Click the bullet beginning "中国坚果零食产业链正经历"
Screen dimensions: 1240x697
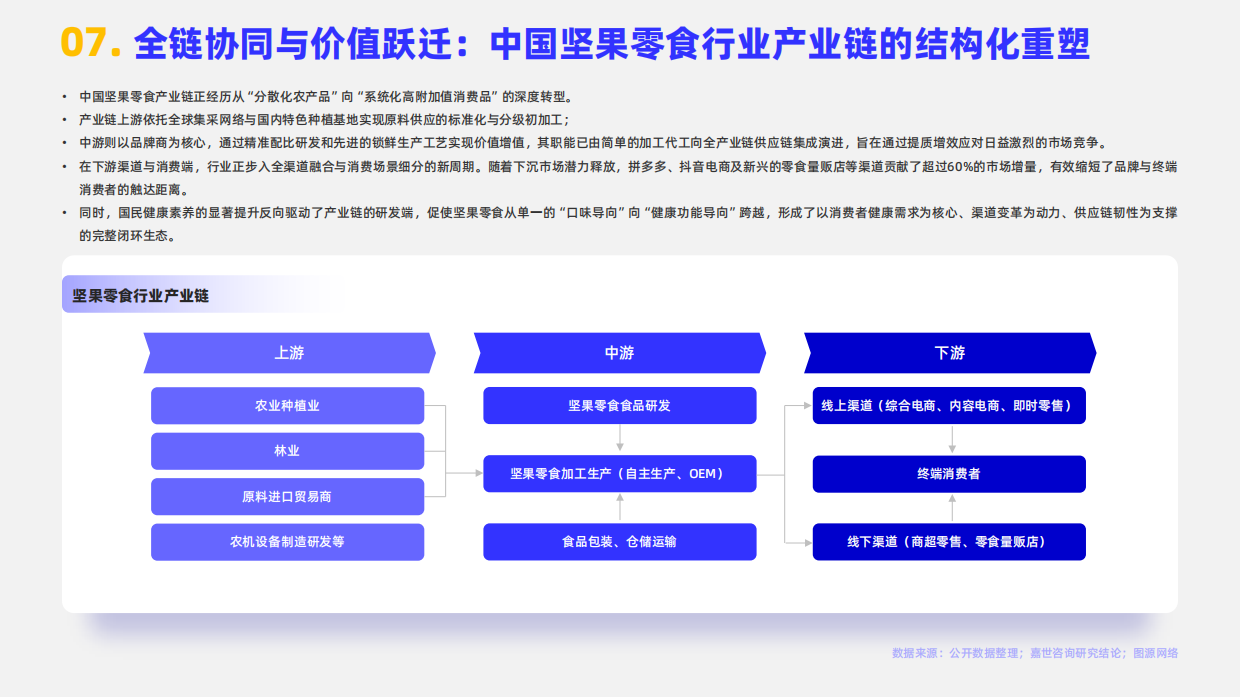(x=325, y=97)
